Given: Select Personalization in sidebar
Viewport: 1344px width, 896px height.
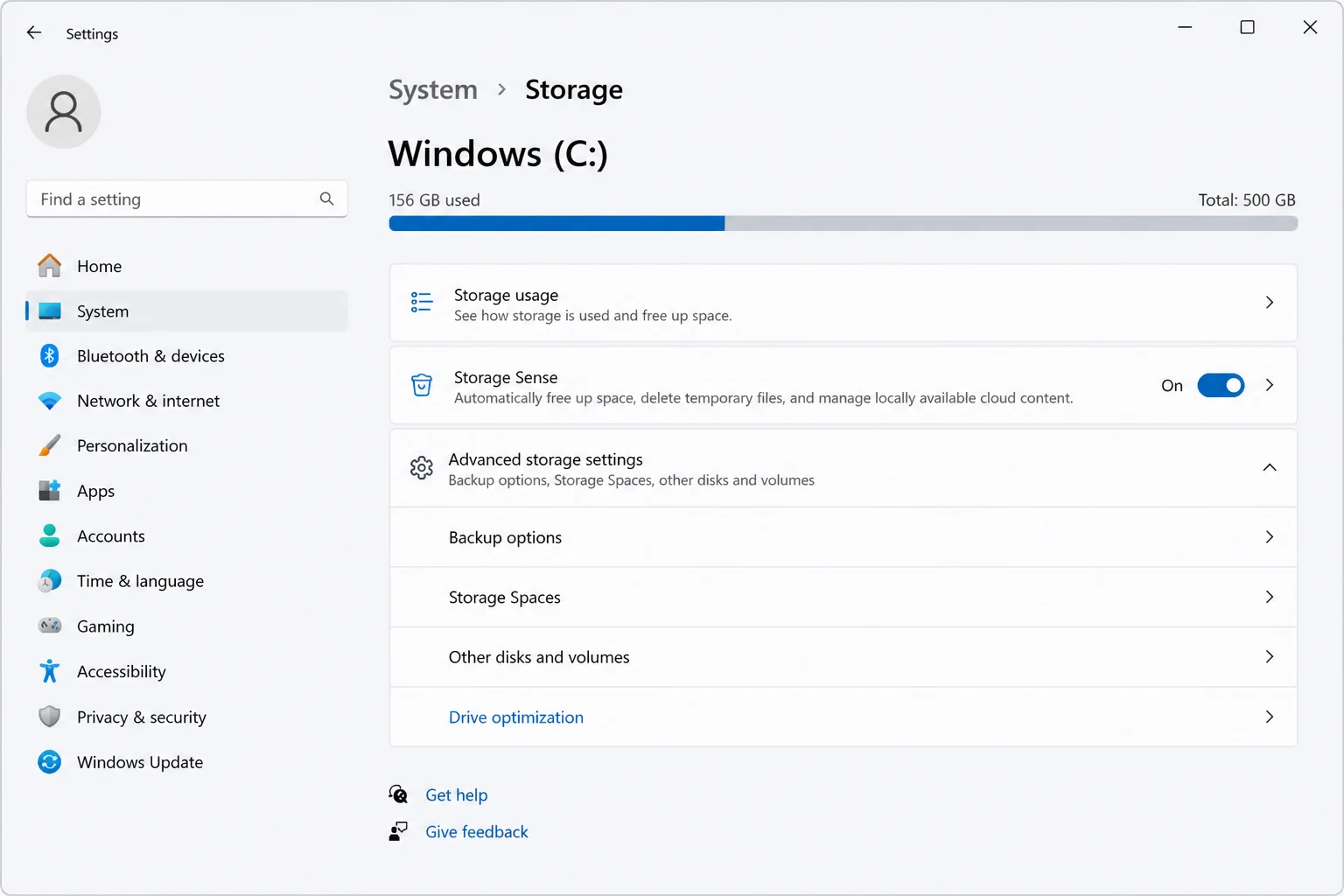Looking at the screenshot, I should (x=186, y=445).
